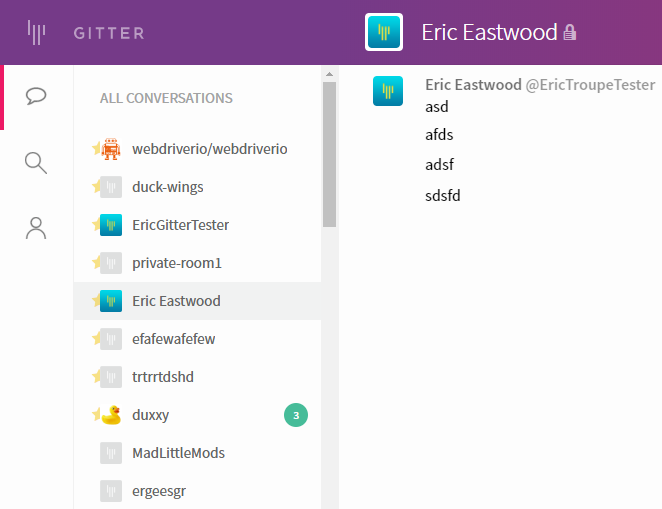Open the MadLittleMods room
This screenshot has width=662, height=509.
197,453
